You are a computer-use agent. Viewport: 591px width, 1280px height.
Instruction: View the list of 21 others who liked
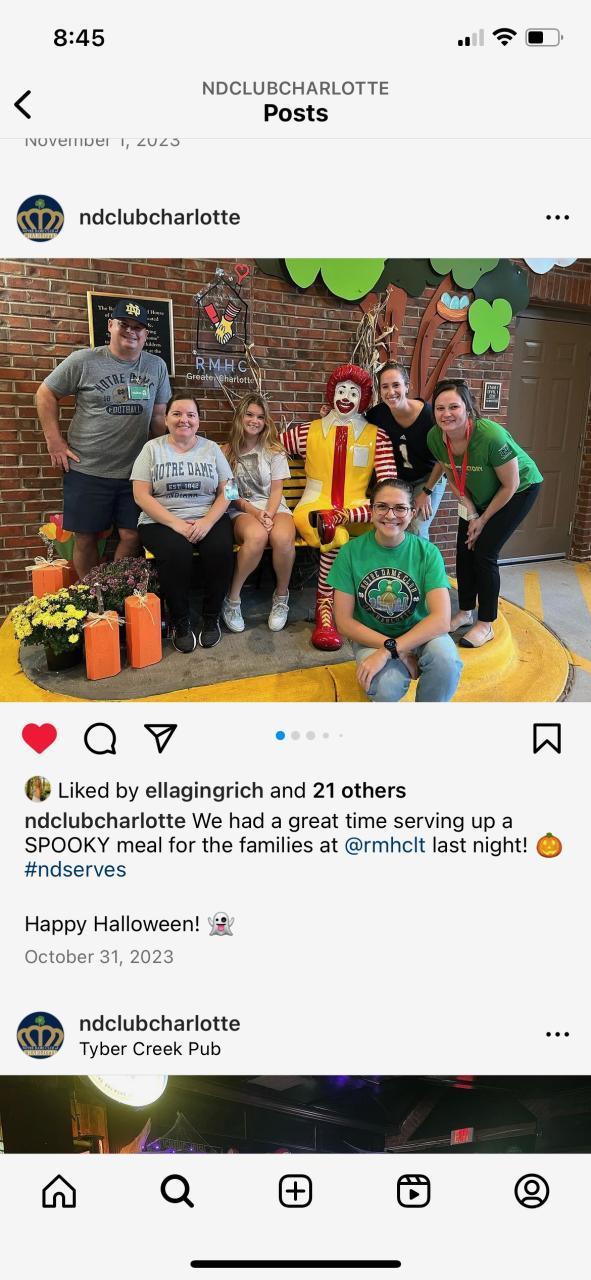pyautogui.click(x=359, y=790)
